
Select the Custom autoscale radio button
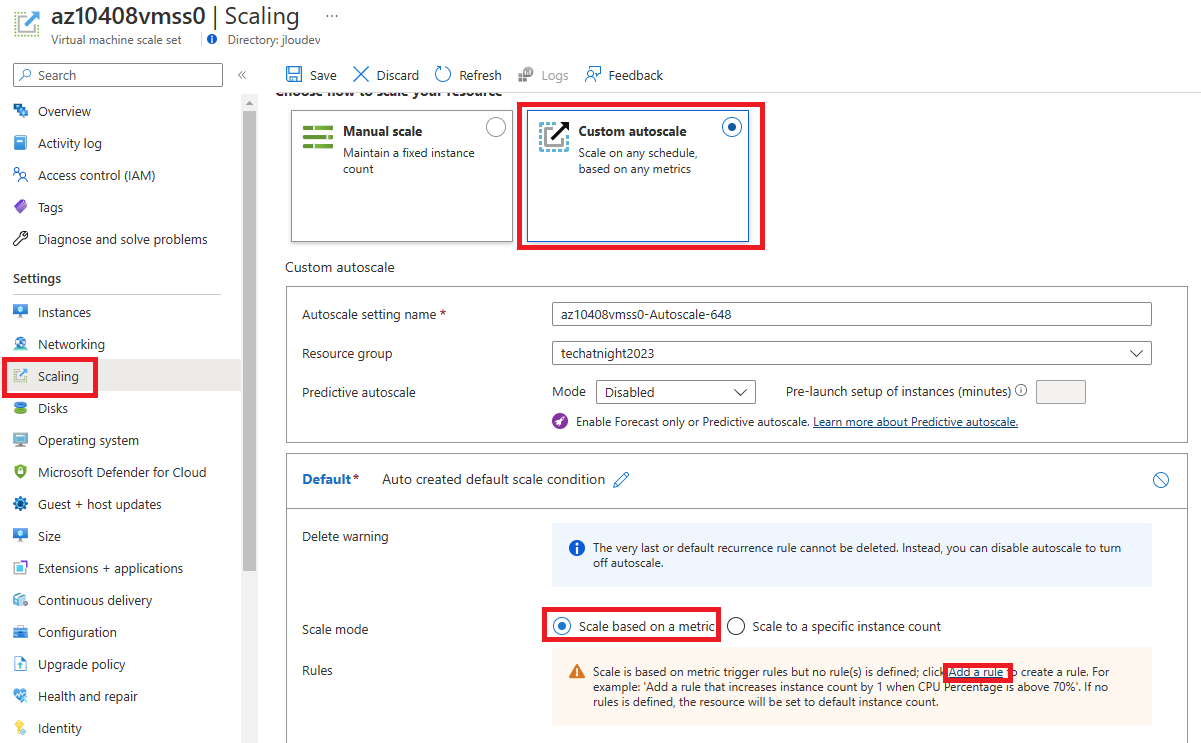pos(732,127)
